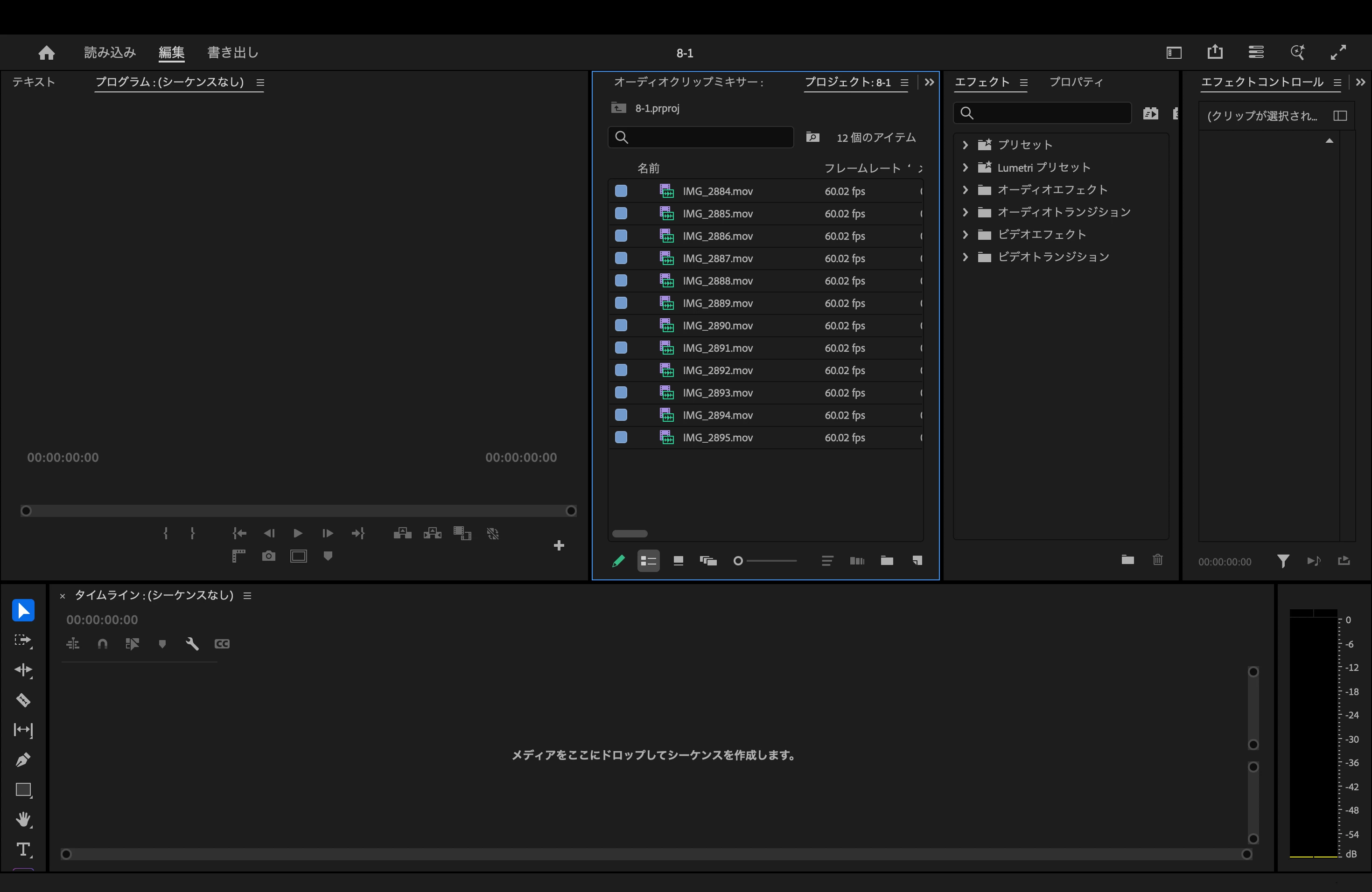Expand the Lumetri プリセット folder
The image size is (1372, 892).
click(966, 167)
